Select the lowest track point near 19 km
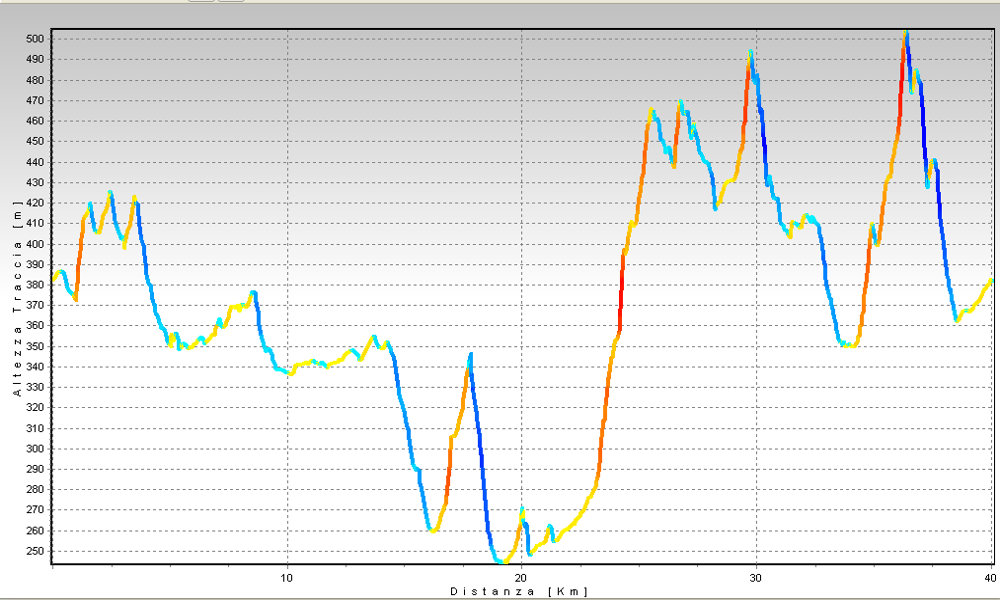 pyautogui.click(x=501, y=561)
